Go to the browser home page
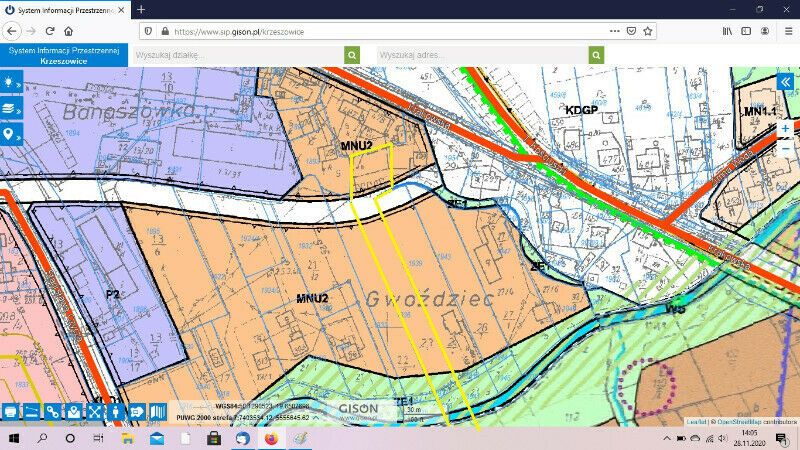The height and width of the screenshot is (450, 800). coord(68,31)
